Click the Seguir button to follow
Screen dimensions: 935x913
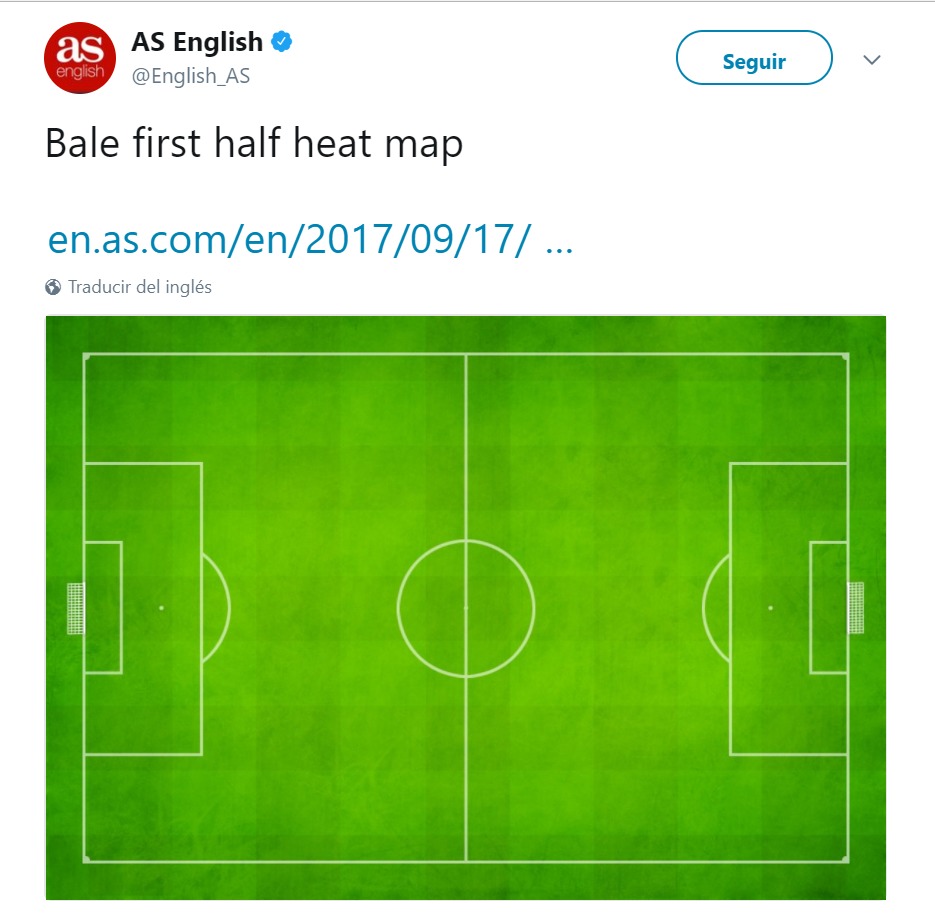pos(753,59)
